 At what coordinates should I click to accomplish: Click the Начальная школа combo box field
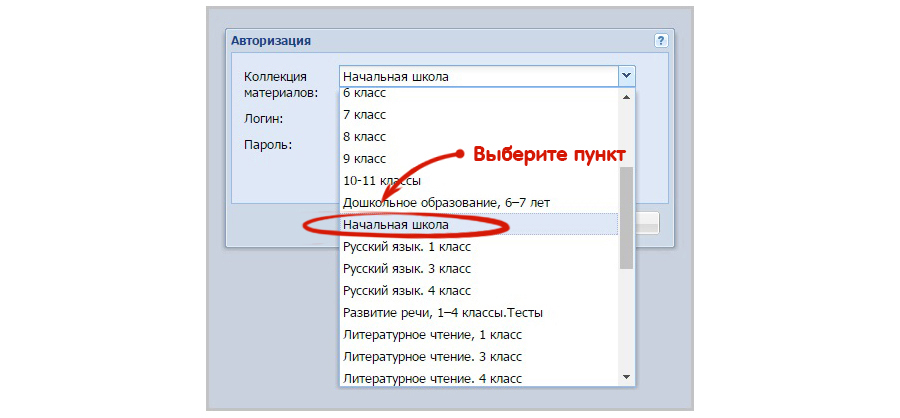point(477,75)
